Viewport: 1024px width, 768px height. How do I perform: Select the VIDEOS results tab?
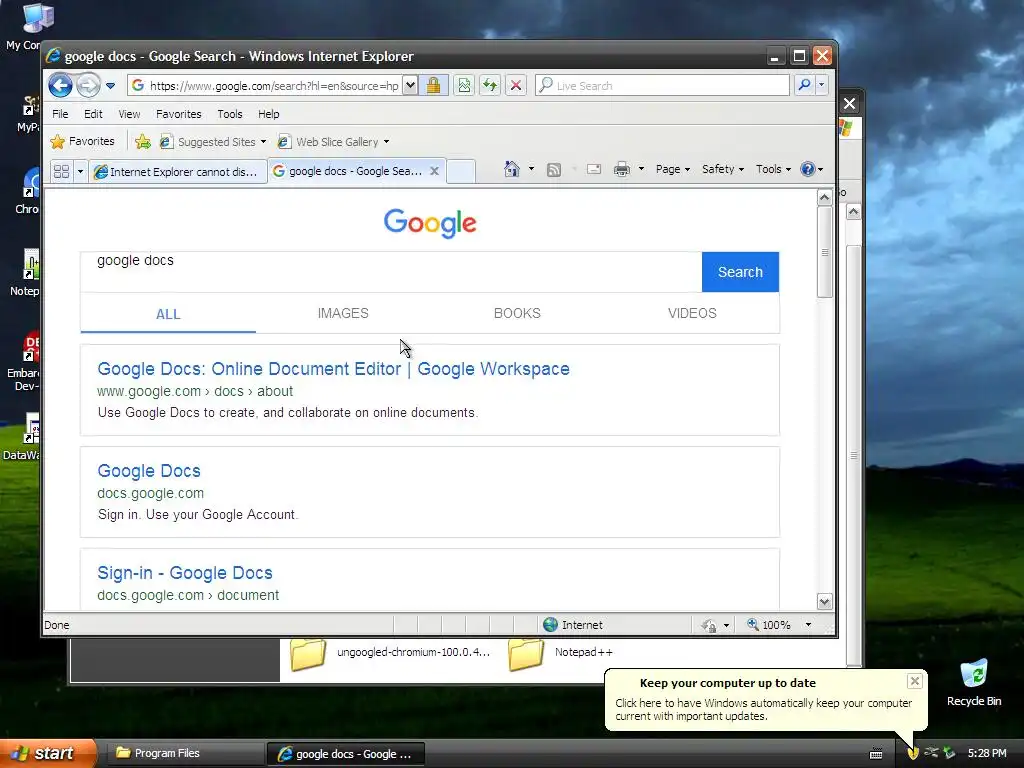click(692, 313)
